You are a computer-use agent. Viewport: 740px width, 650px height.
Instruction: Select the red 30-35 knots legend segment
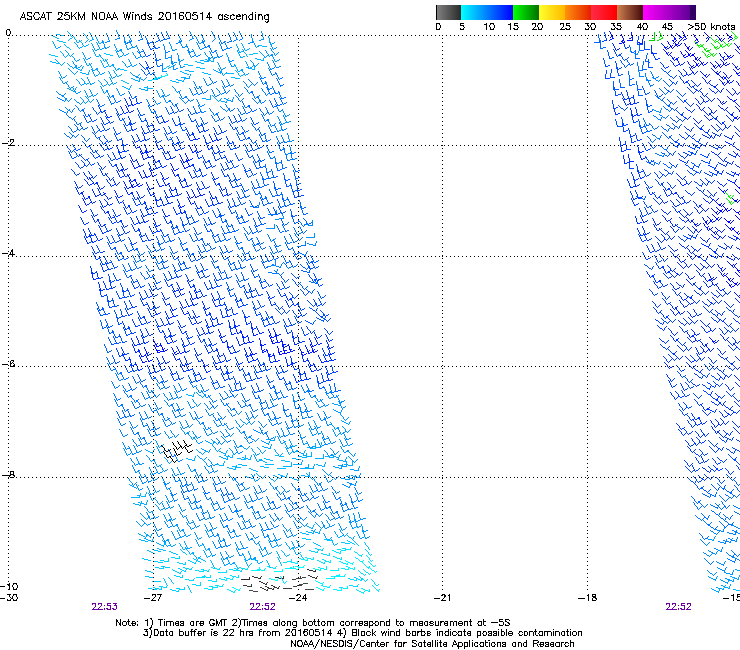604,12
